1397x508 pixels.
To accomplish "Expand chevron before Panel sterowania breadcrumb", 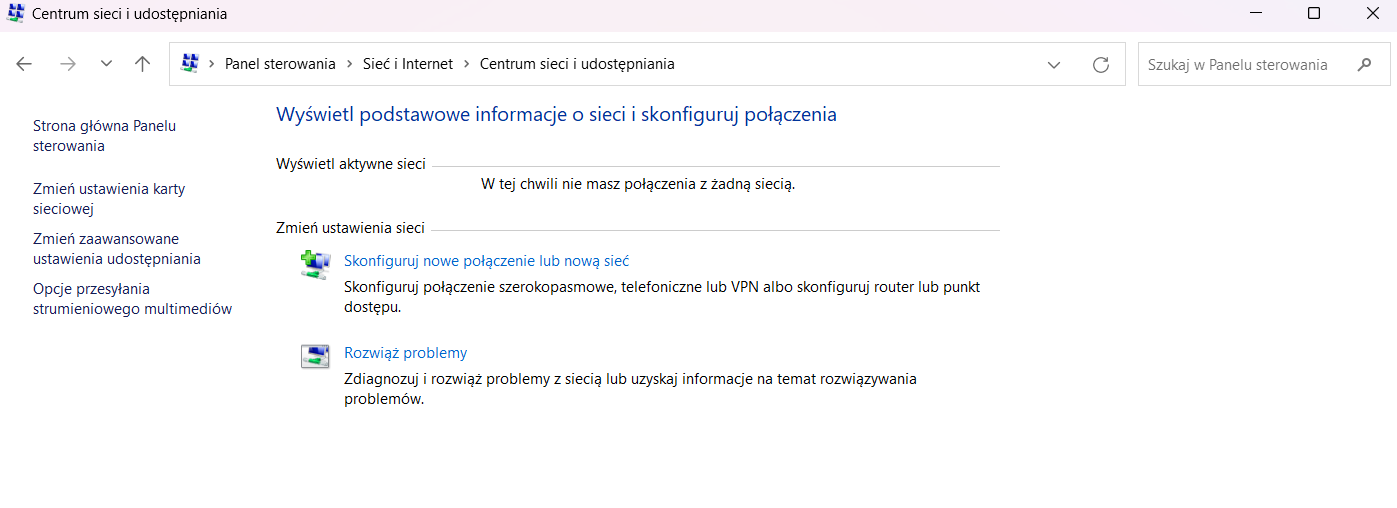I will pos(212,64).
